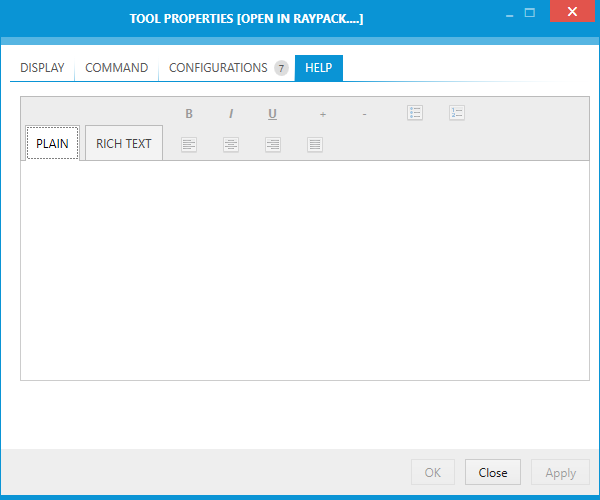Insert a numbered list
600x500 pixels.
[x=457, y=113]
